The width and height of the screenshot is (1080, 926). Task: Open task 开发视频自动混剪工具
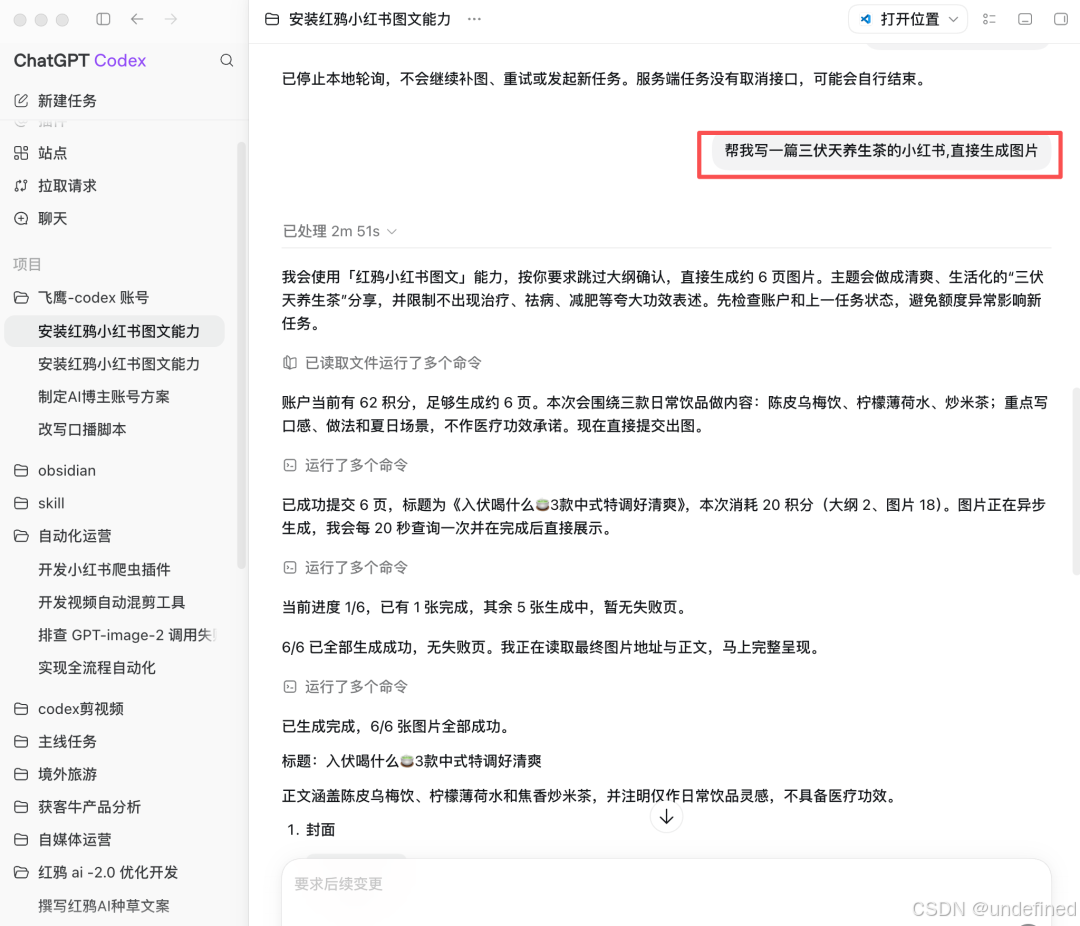point(112,602)
